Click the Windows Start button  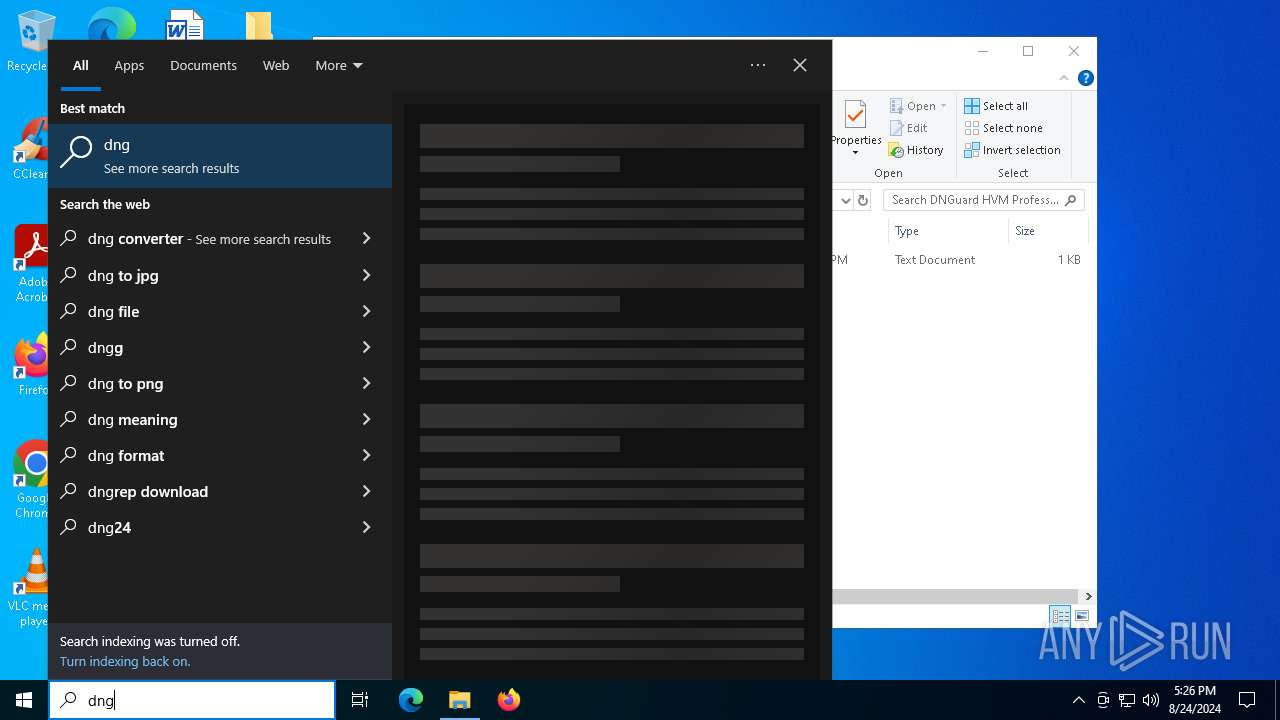24,700
